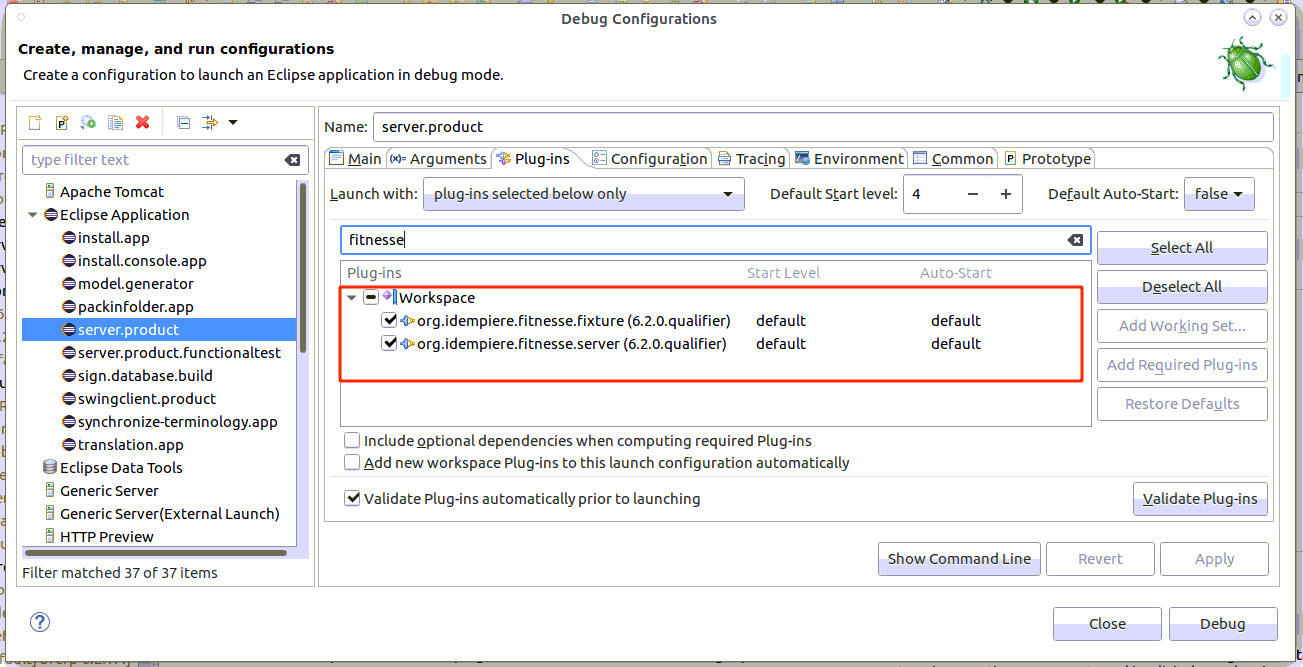The image size is (1303, 667).
Task: Open the filter launch configurations icon
Action: [x=210, y=122]
